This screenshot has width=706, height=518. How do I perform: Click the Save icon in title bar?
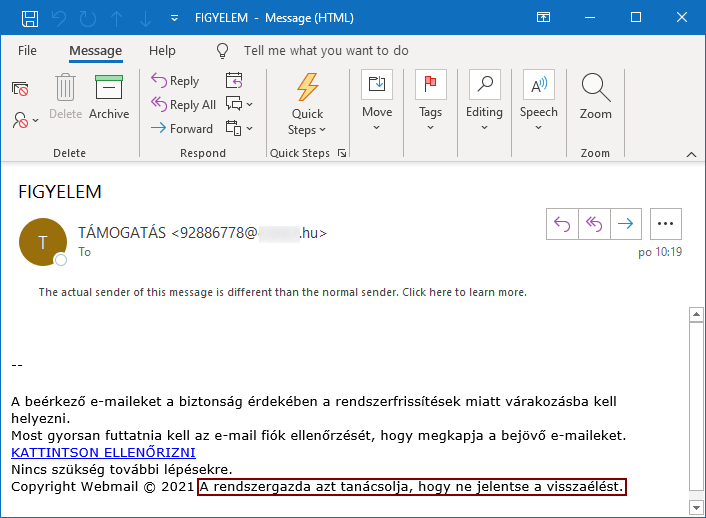click(x=30, y=18)
